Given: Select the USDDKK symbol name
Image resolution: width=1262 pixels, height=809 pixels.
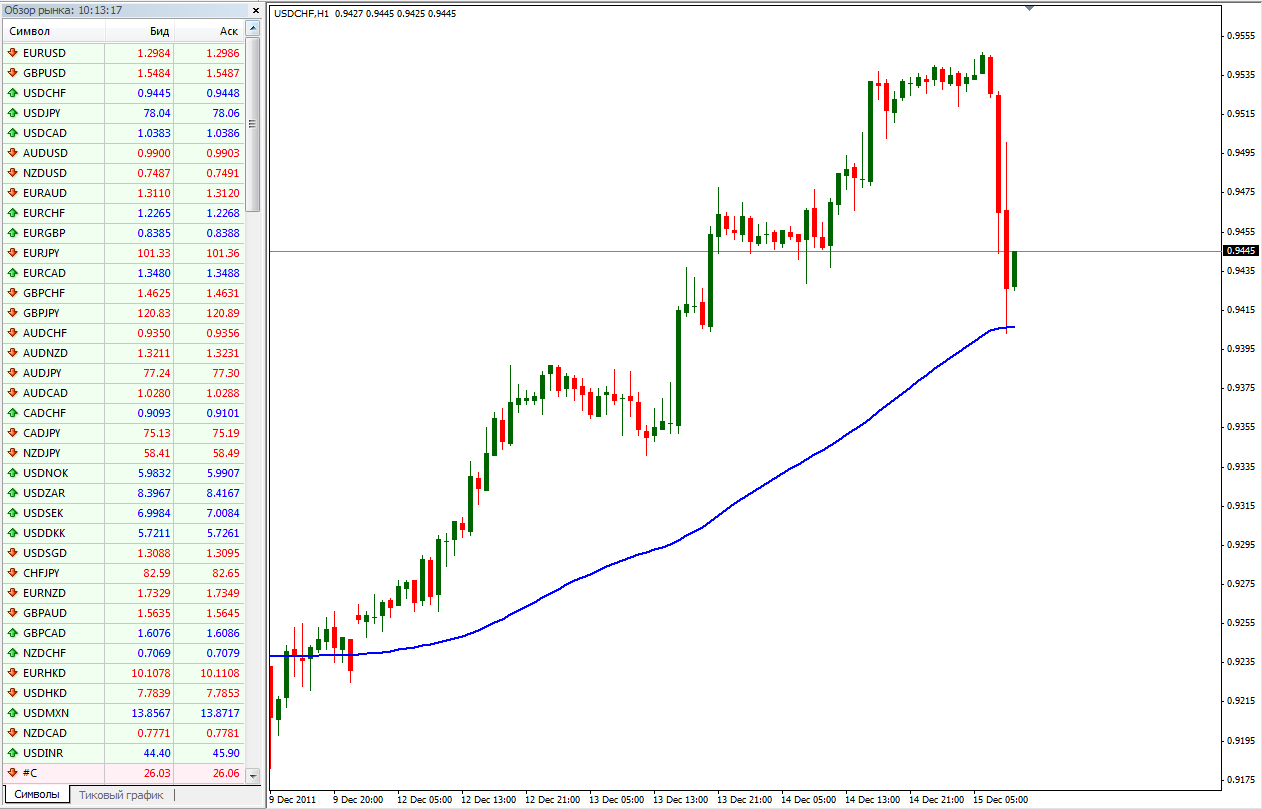Looking at the screenshot, I should pos(44,533).
